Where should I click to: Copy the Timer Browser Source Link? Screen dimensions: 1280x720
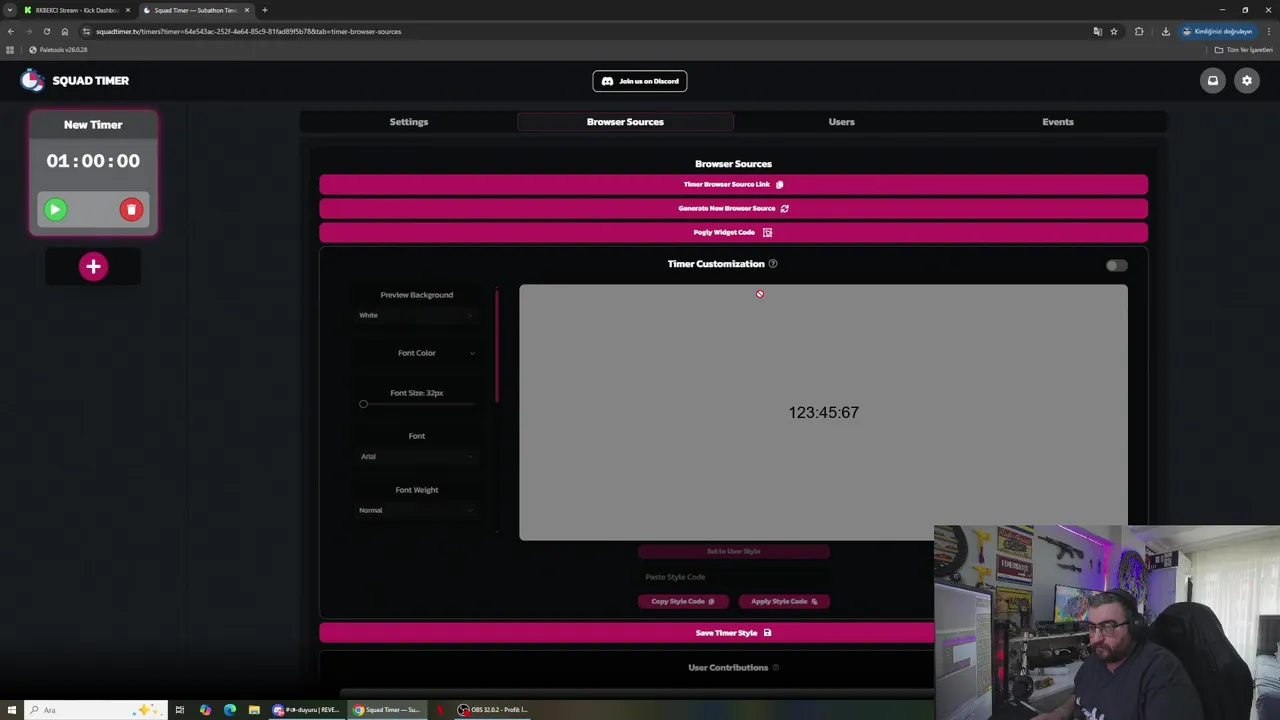[733, 184]
